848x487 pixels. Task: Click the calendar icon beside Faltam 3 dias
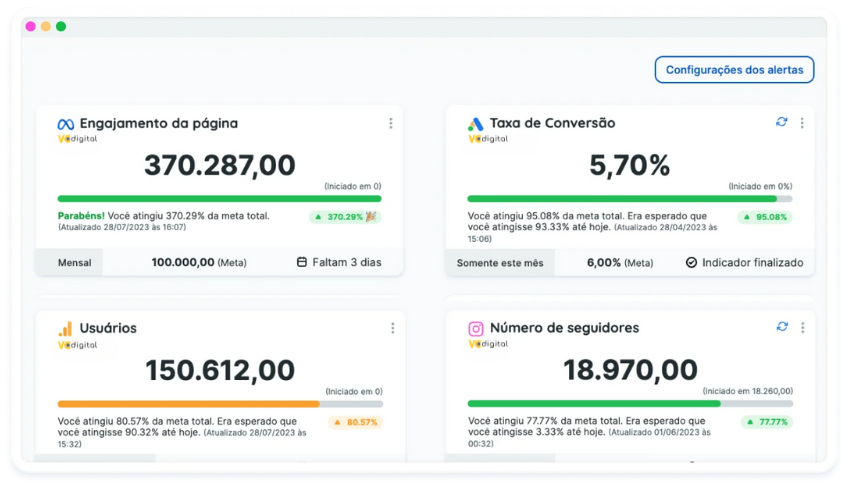302,262
